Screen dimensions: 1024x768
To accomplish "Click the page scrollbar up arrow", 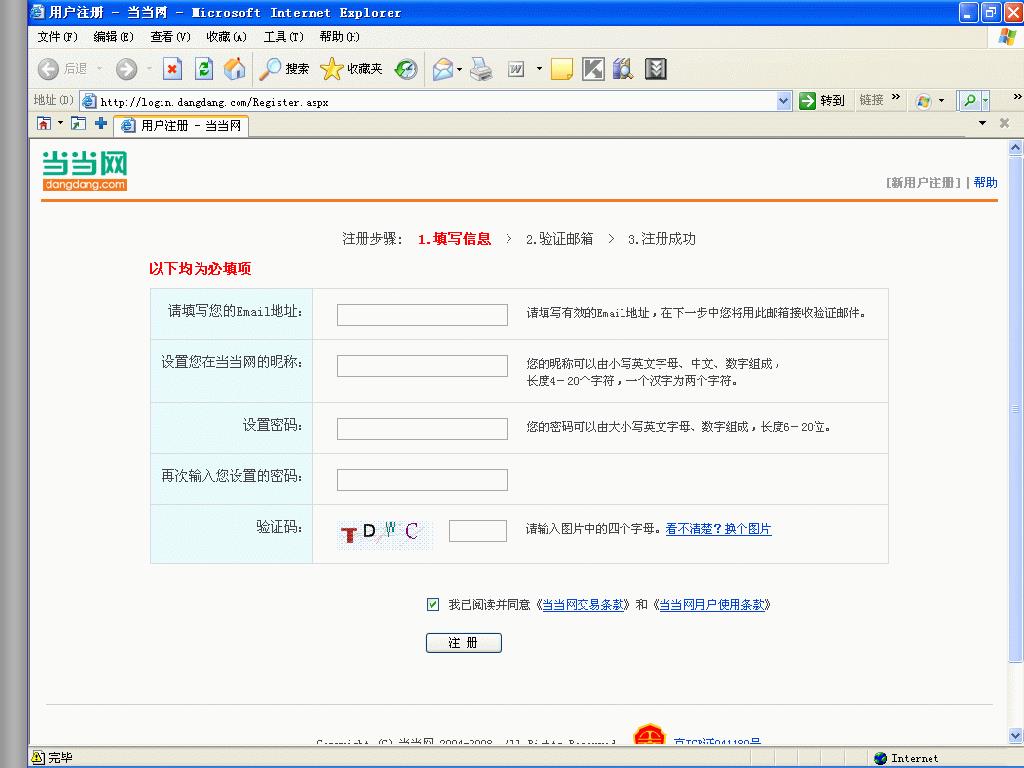I will click(1016, 148).
